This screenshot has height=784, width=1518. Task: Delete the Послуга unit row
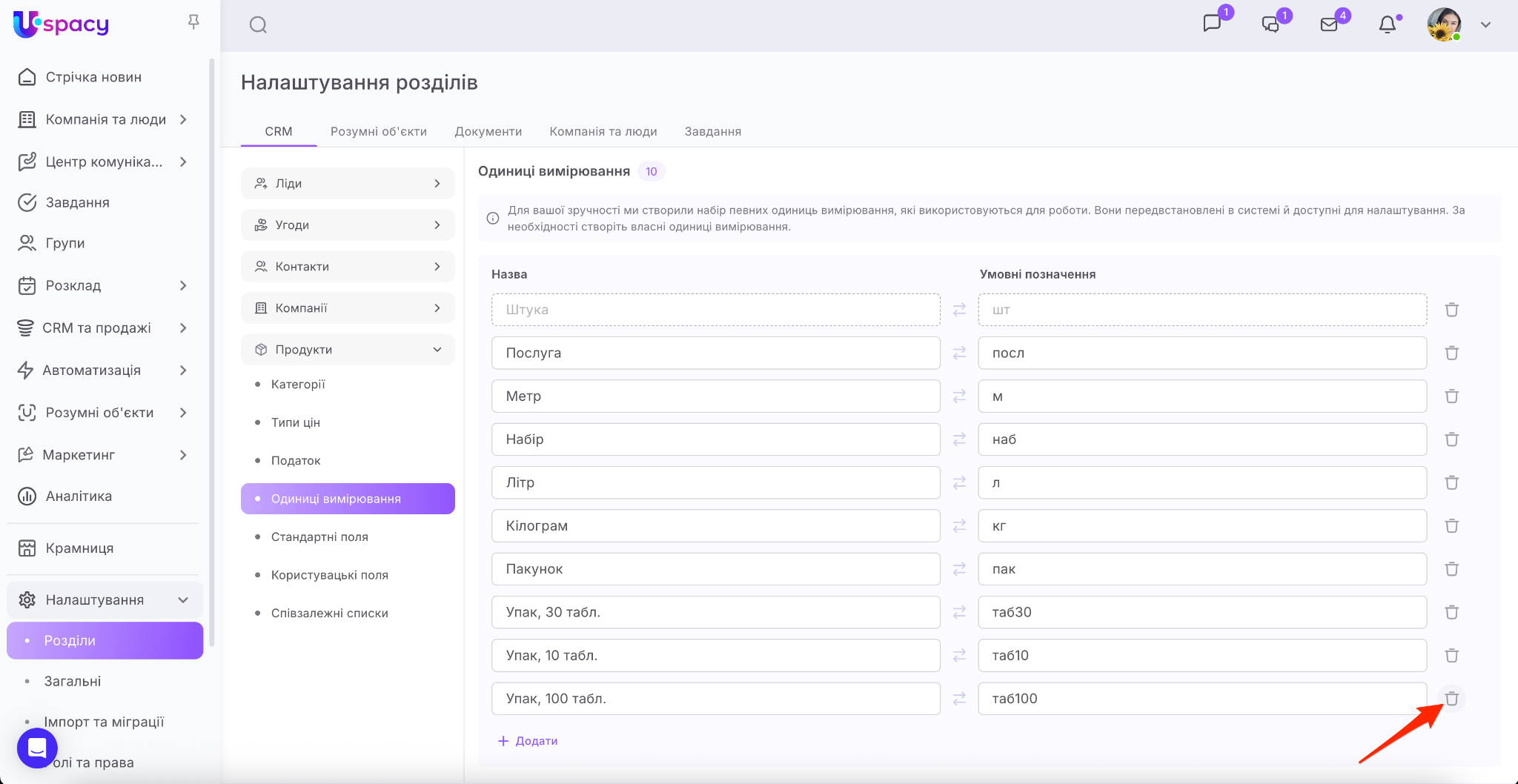coord(1451,353)
